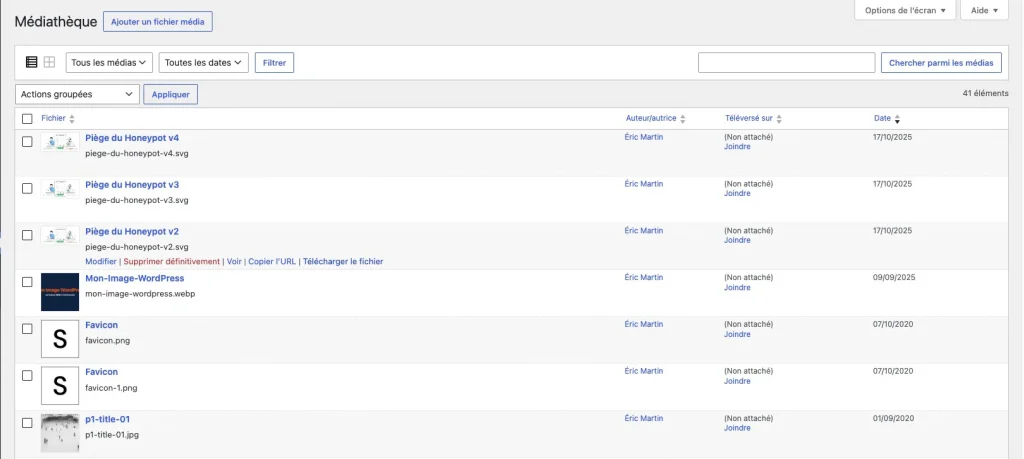Click Copier l'URL under Honeypot v2
Screen dimensions: 1024x459
tap(272, 261)
